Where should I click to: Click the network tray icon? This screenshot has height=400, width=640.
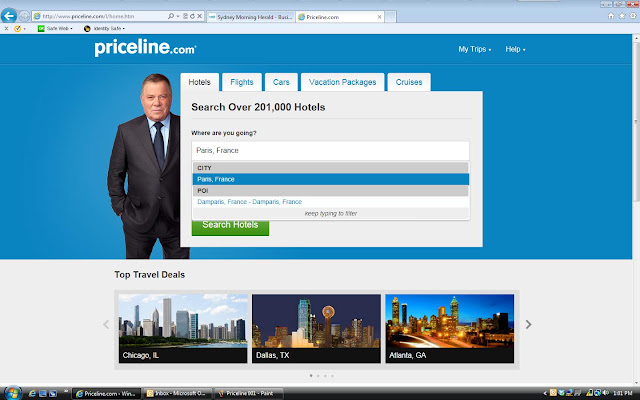pyautogui.click(x=597, y=393)
